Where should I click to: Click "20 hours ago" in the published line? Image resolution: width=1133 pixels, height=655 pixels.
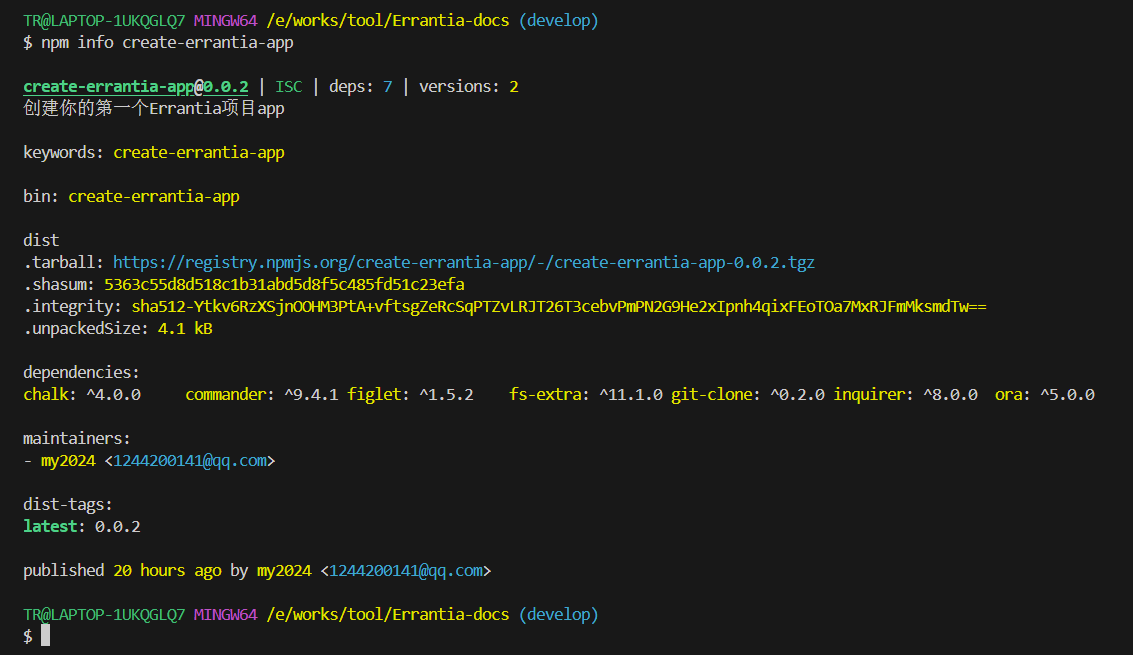point(167,570)
